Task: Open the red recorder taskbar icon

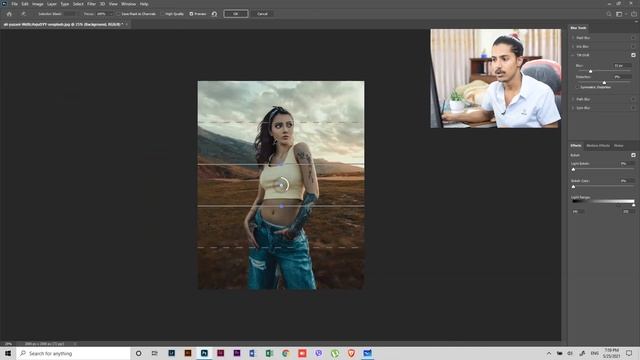Action: [x=302, y=353]
